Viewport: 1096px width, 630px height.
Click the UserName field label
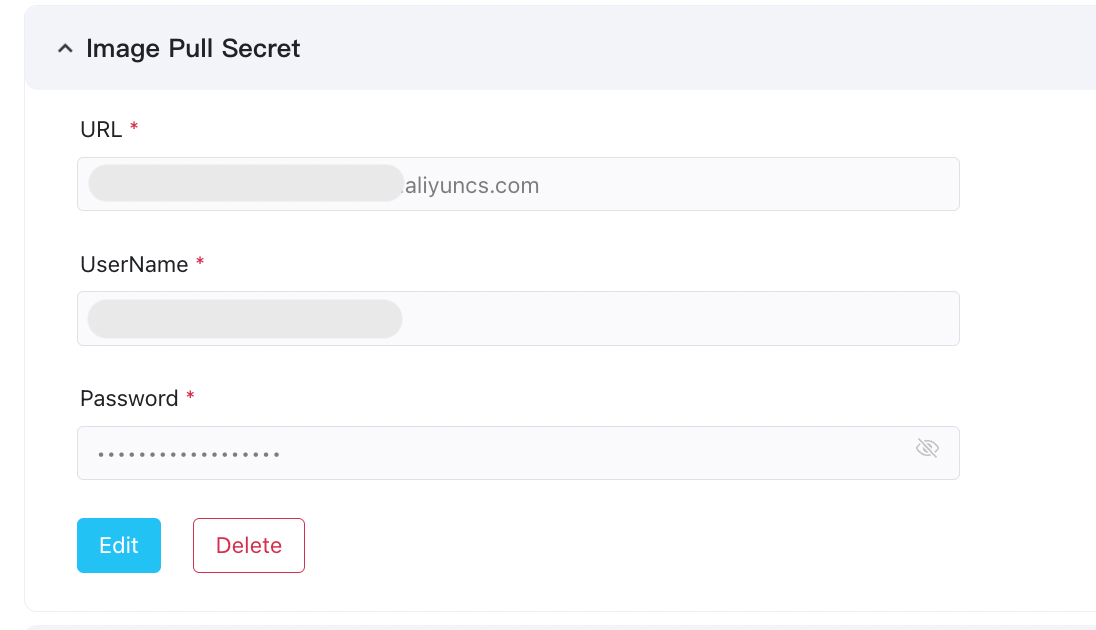click(x=134, y=264)
